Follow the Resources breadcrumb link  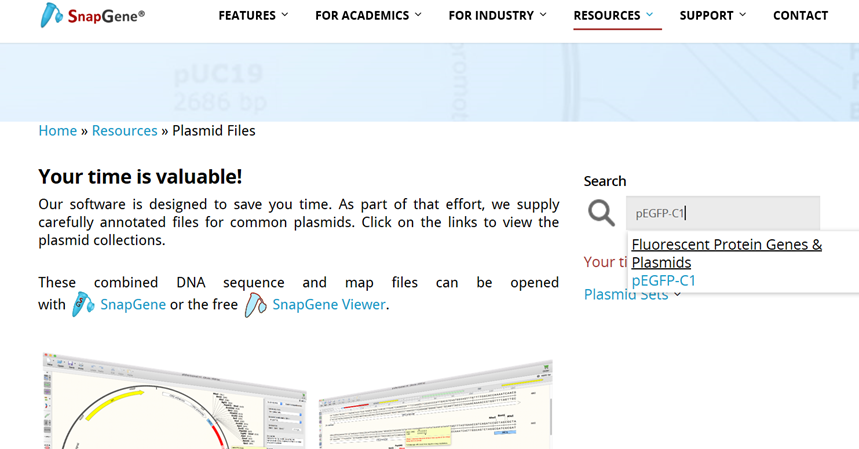[124, 131]
